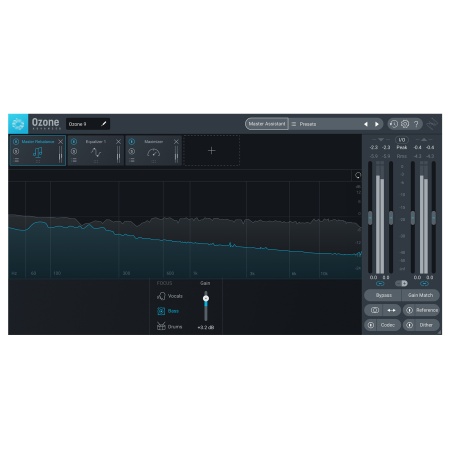Toggle the Dither power icon

coord(410,325)
